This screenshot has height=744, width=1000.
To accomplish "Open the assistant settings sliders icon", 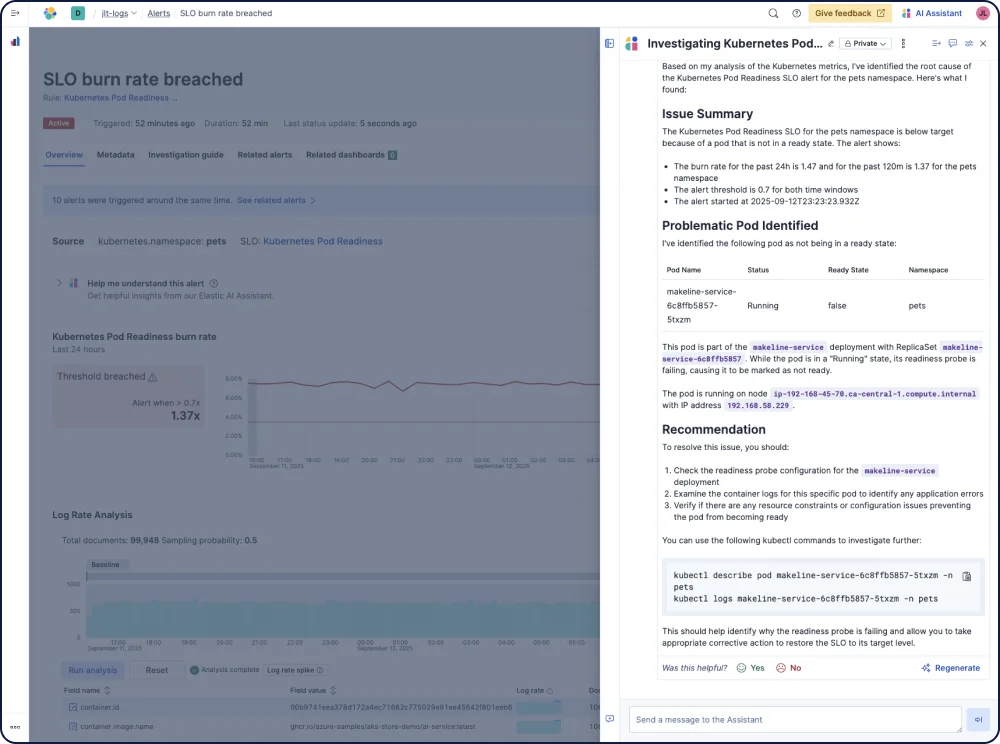I will [x=969, y=43].
